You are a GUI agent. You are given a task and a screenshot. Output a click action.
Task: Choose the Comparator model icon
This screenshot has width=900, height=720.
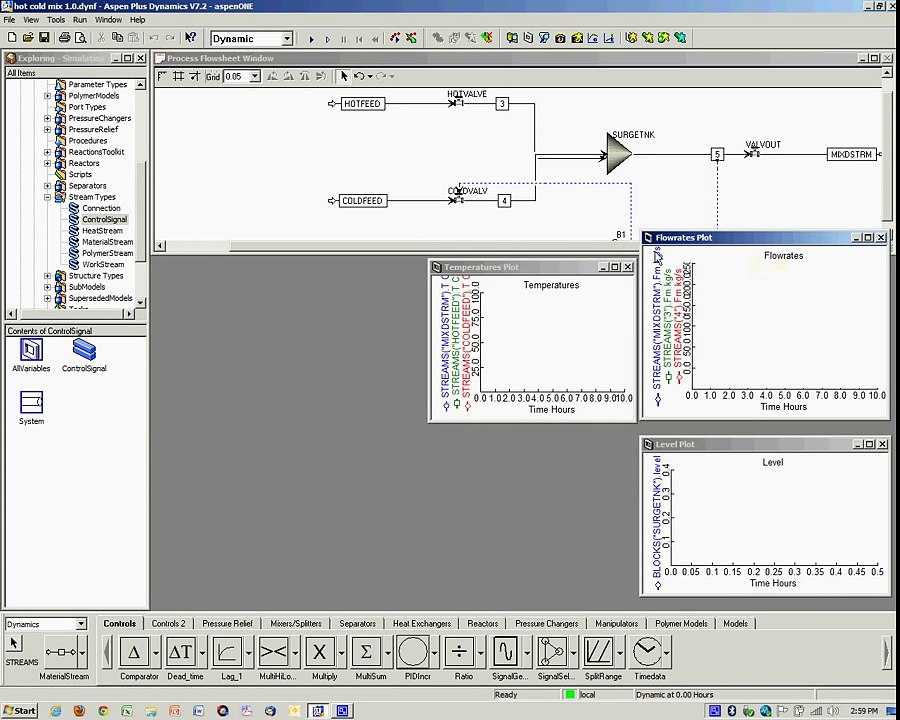click(x=134, y=652)
